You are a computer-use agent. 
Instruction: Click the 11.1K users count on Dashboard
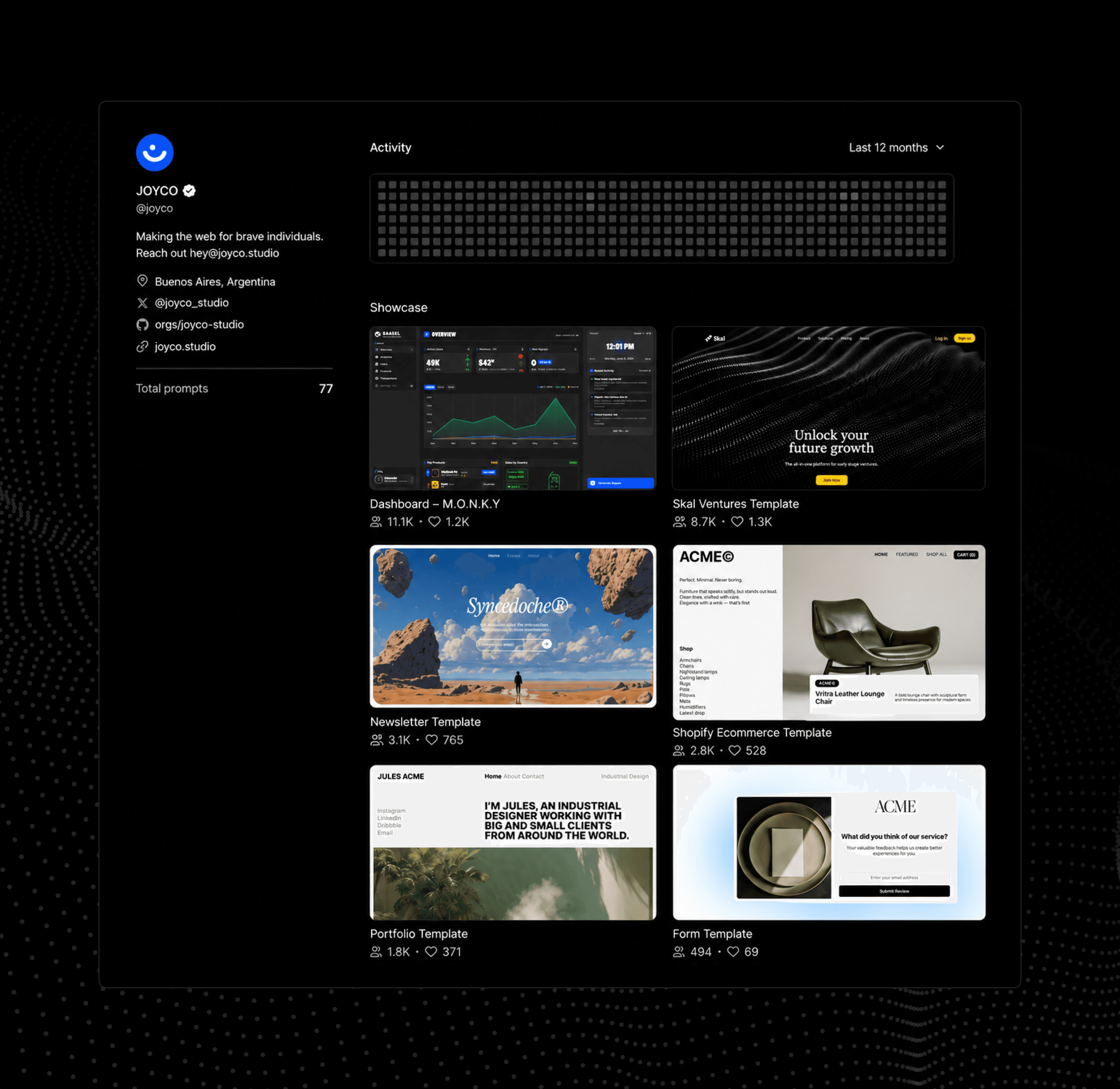point(400,522)
